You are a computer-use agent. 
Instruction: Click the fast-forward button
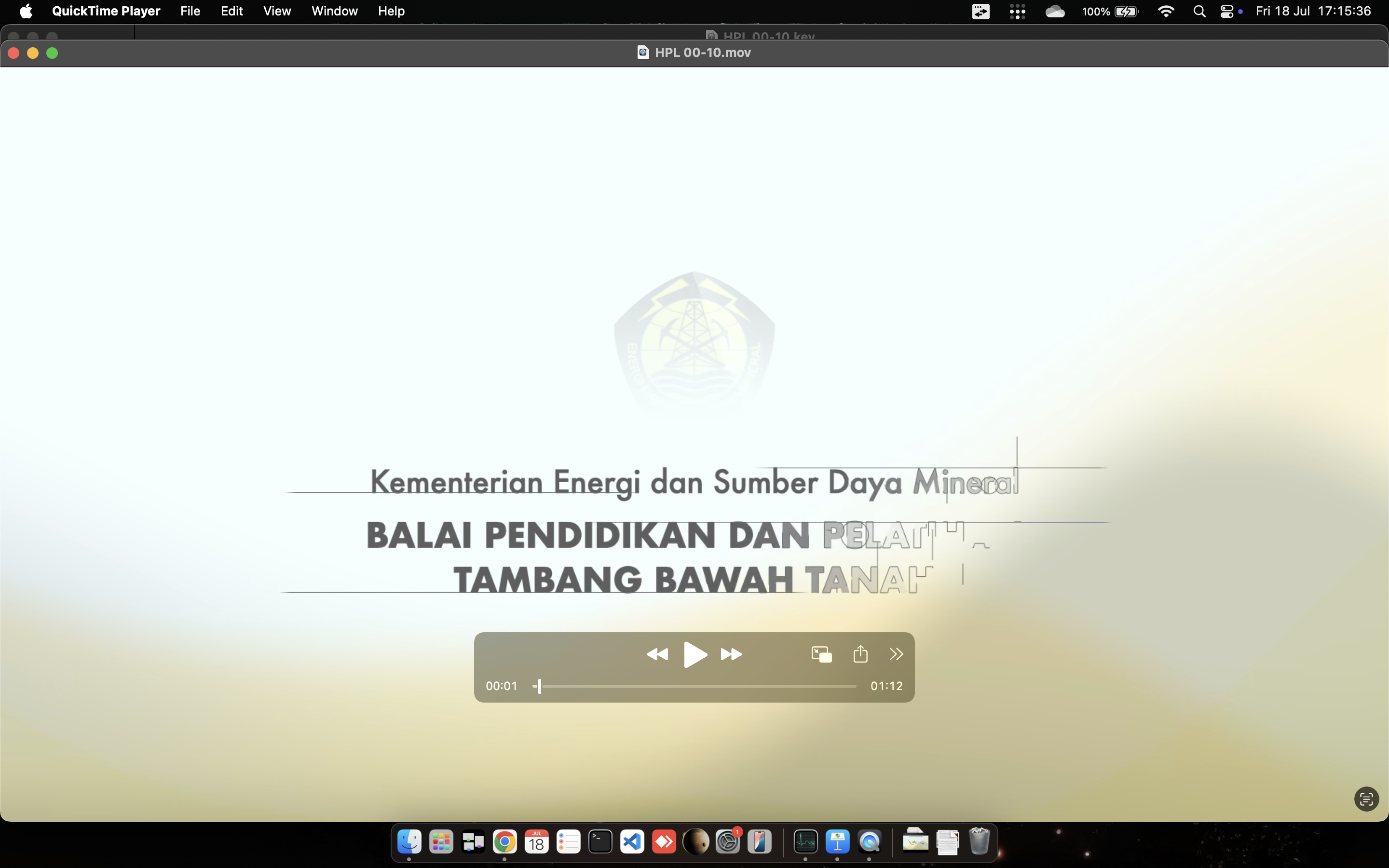[731, 654]
